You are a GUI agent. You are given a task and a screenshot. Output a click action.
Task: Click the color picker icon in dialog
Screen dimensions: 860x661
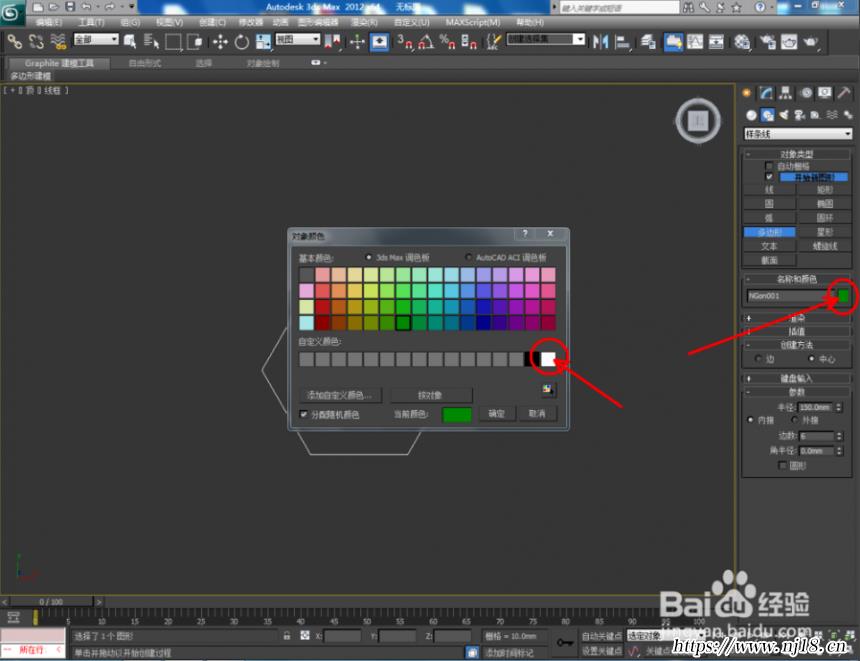click(547, 389)
